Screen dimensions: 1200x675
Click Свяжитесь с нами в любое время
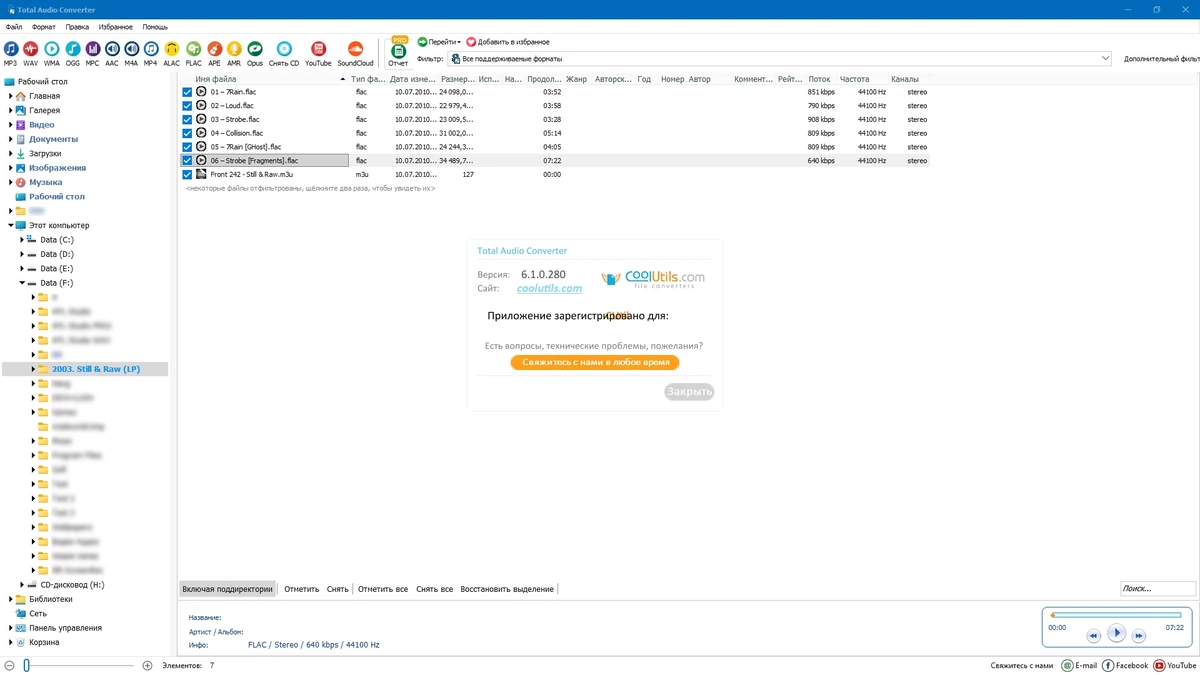pos(595,362)
